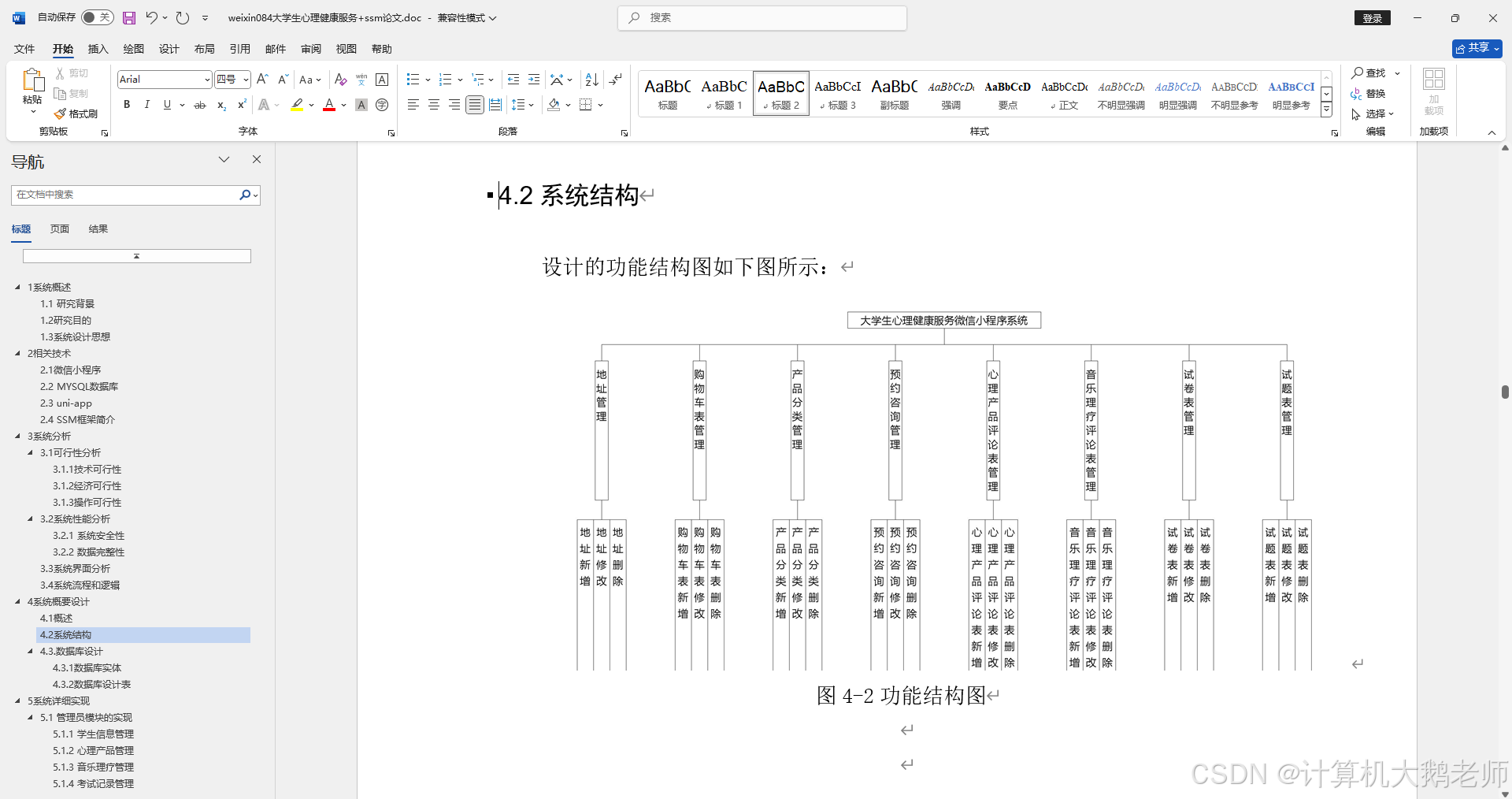
Task: Switch to the 页面 tab in navigation
Action: point(60,229)
